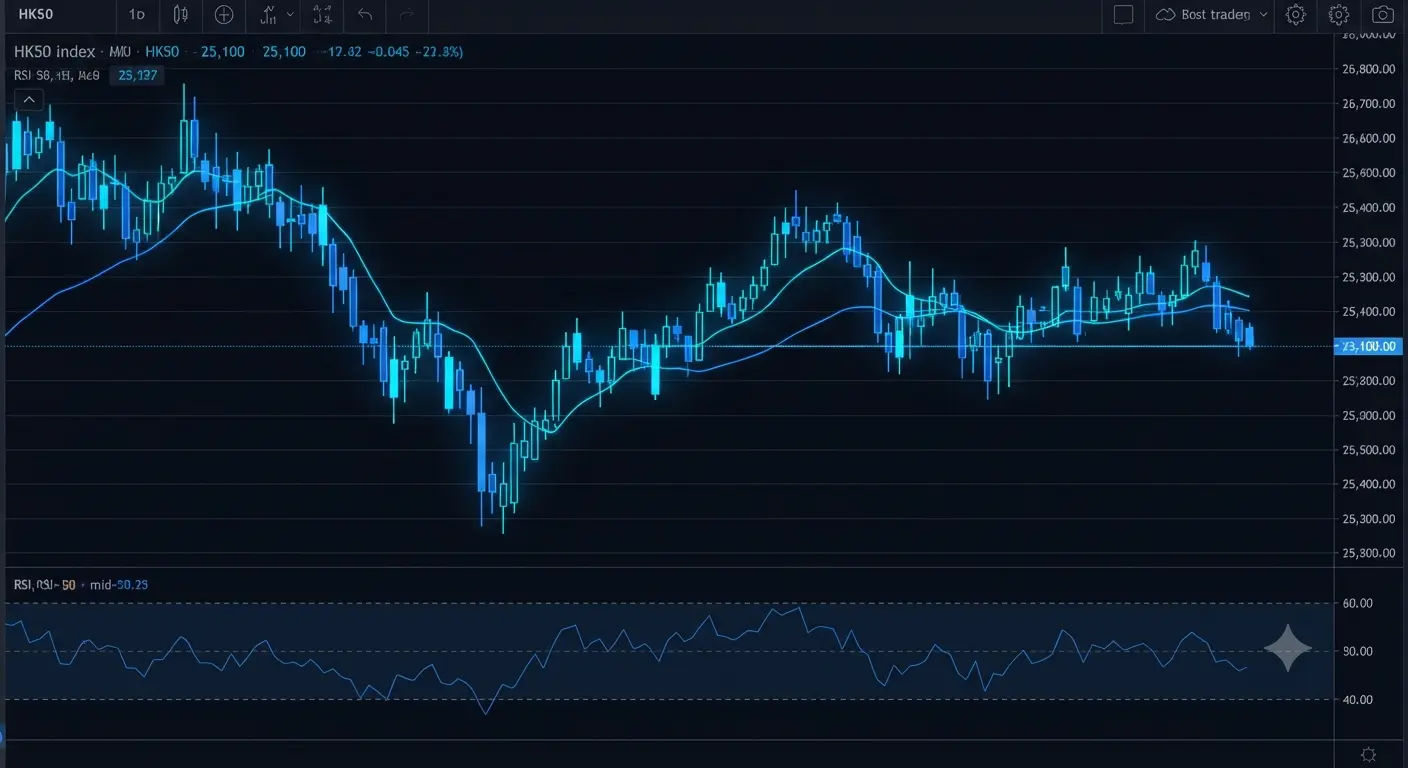Collapse the indicator legend with up chevron

tap(28, 99)
